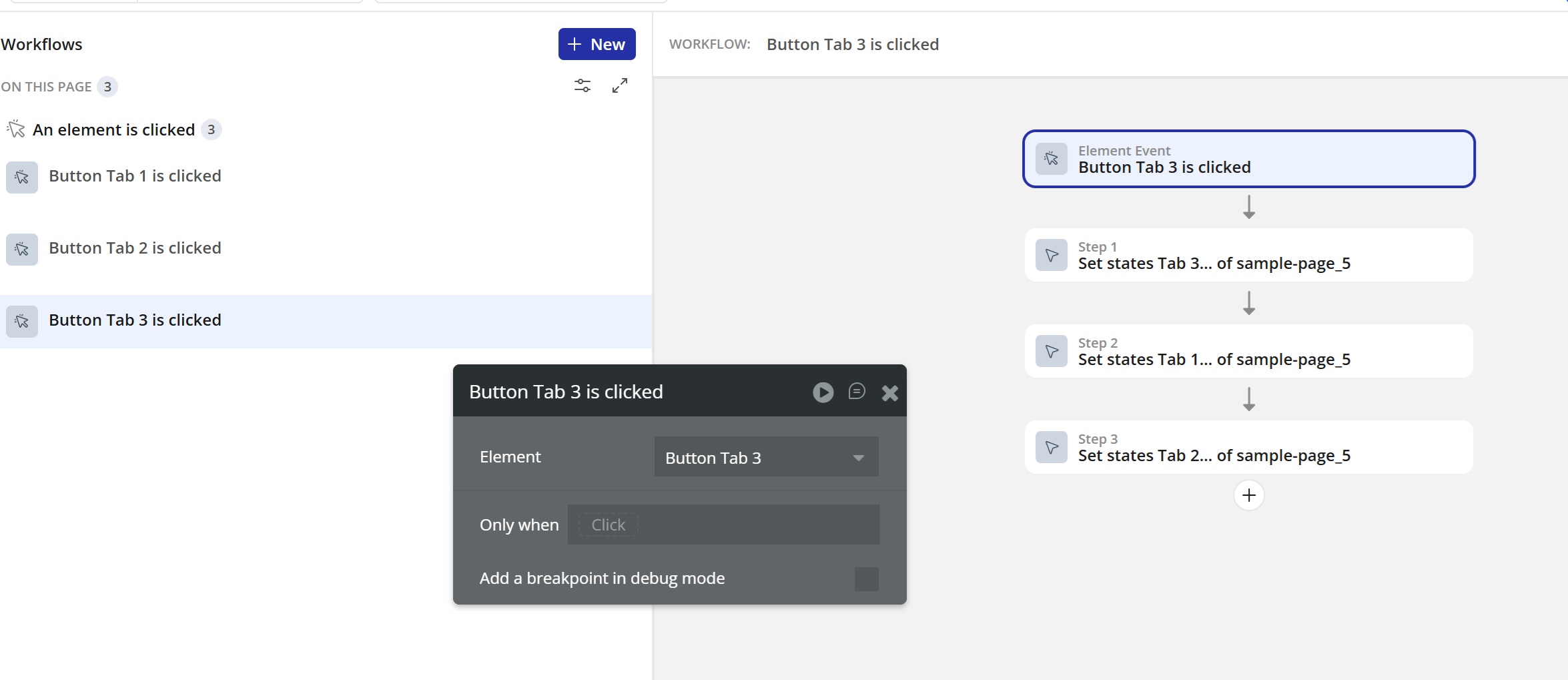The height and width of the screenshot is (680, 1568).
Task: Select Button Tab 3 is clicked in list
Action: click(x=326, y=321)
